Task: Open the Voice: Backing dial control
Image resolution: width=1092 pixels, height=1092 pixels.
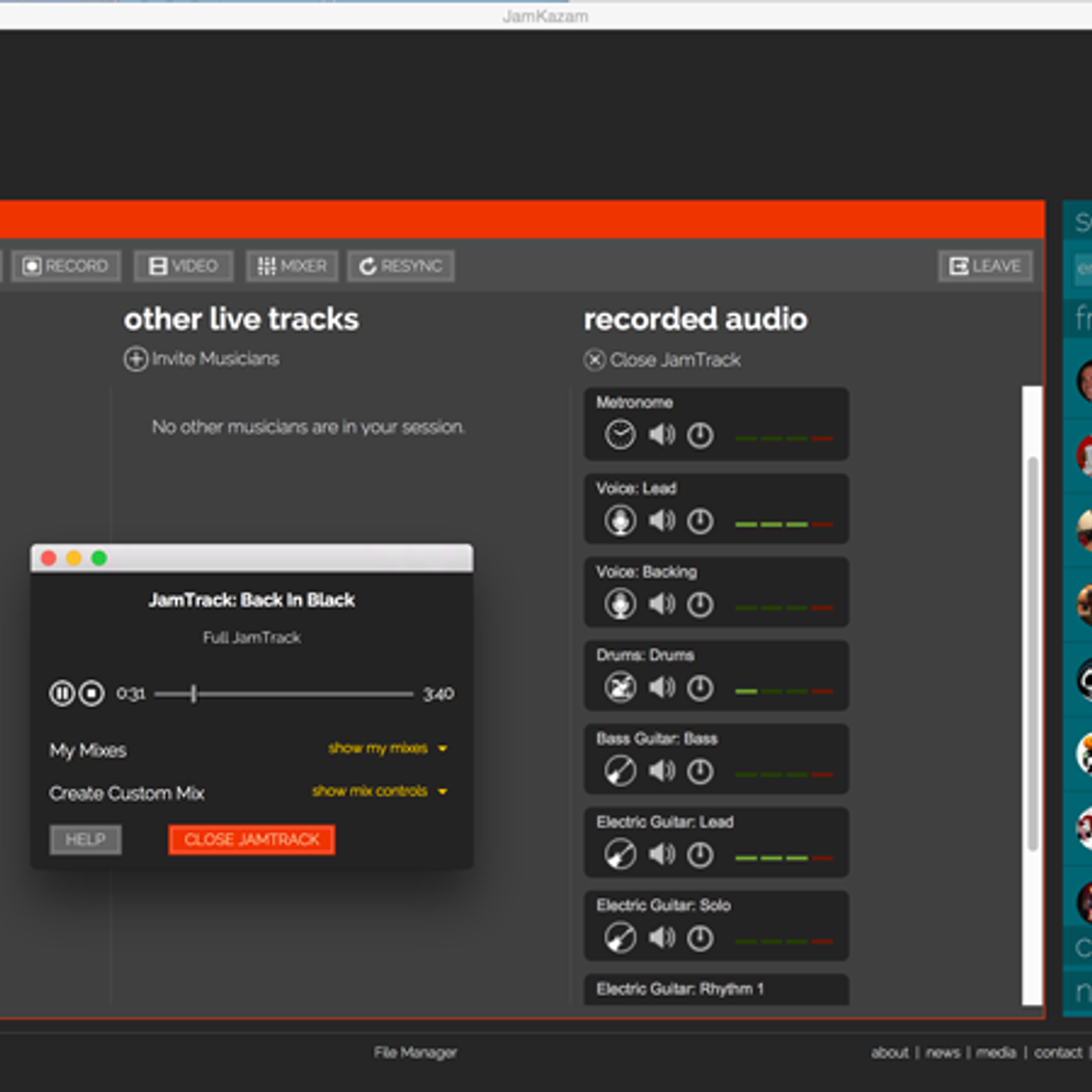Action: point(700,605)
